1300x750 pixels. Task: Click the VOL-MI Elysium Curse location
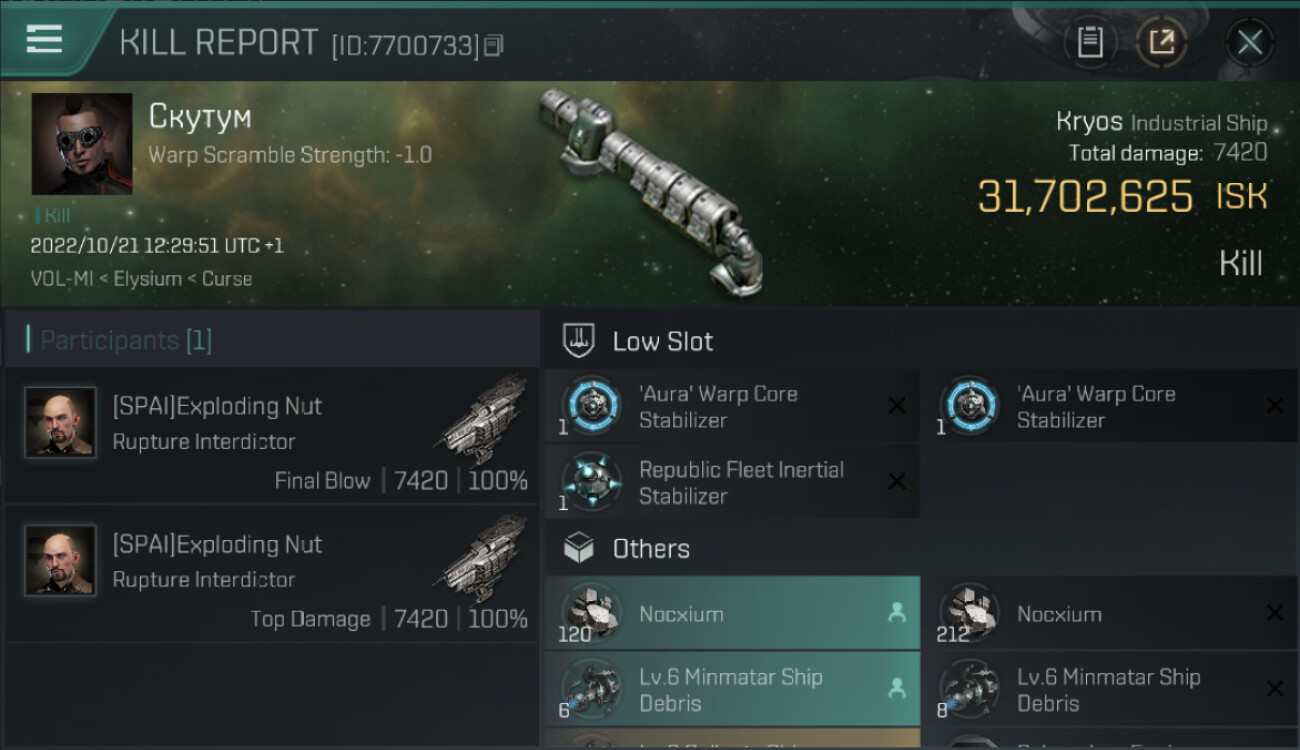tap(141, 279)
